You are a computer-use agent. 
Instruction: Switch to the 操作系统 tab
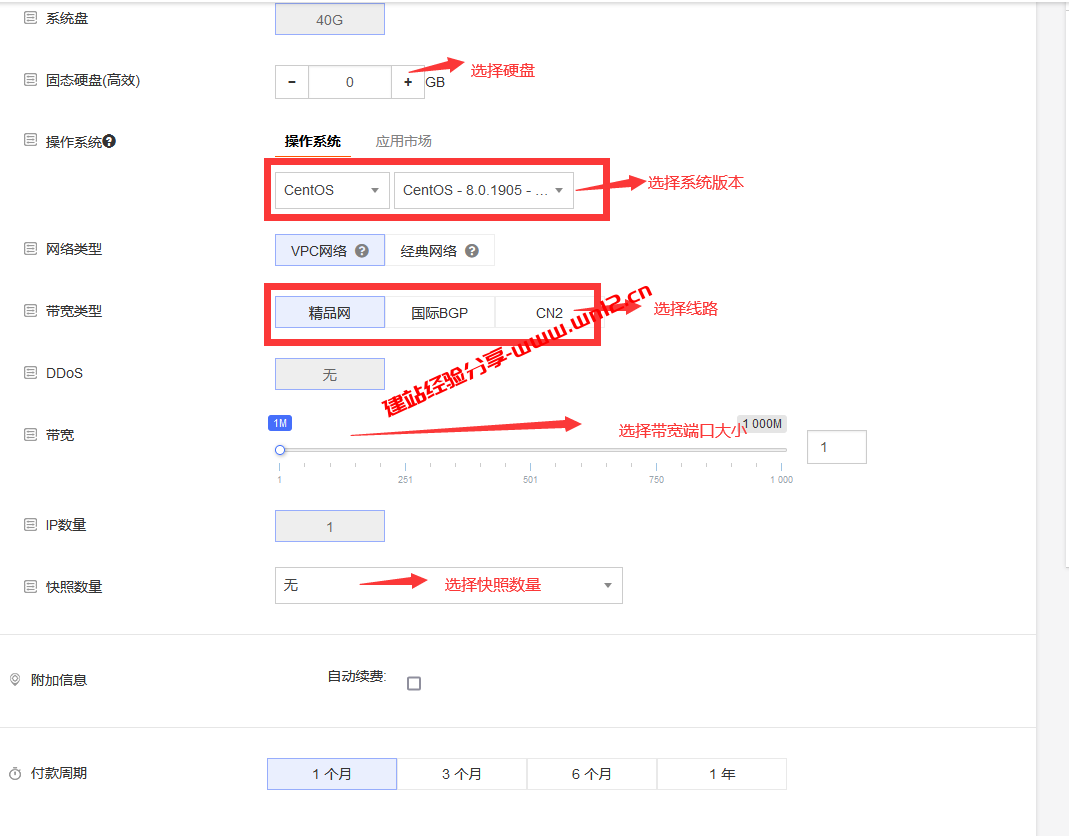tap(311, 141)
